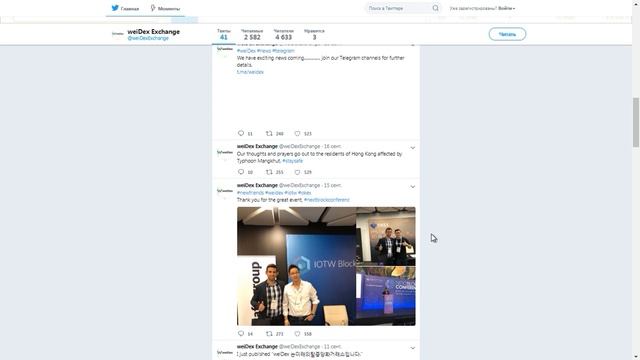Click the #newfriends hashtag
This screenshot has width=640, height=360.
[250, 193]
